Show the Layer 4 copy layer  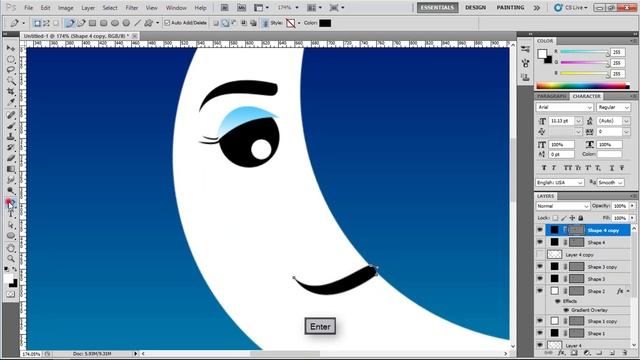pos(540,254)
